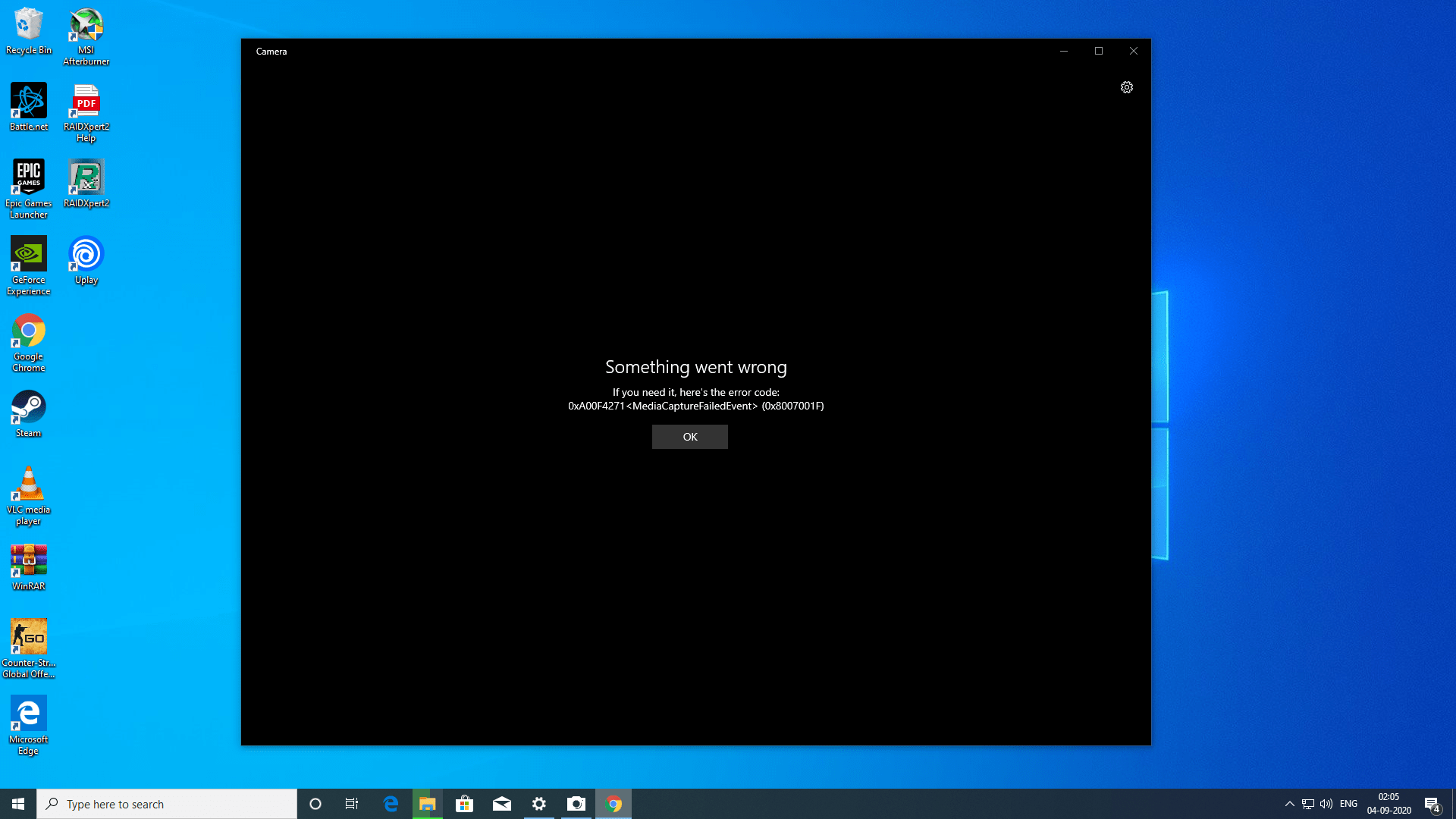1456x819 pixels.
Task: Open Camera settings gear icon
Action: coord(1126,87)
